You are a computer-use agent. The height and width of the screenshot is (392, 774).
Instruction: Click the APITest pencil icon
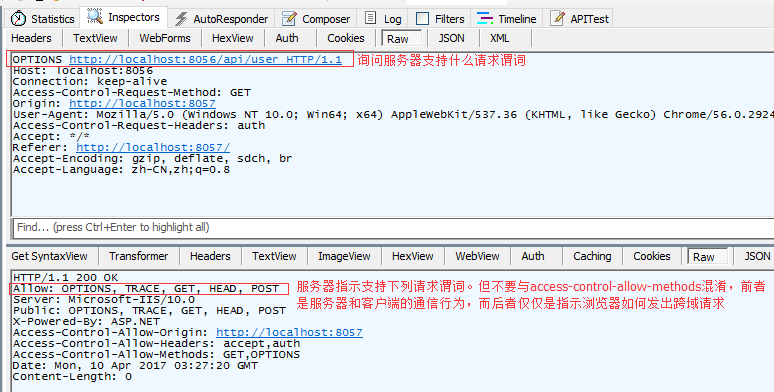coord(558,18)
